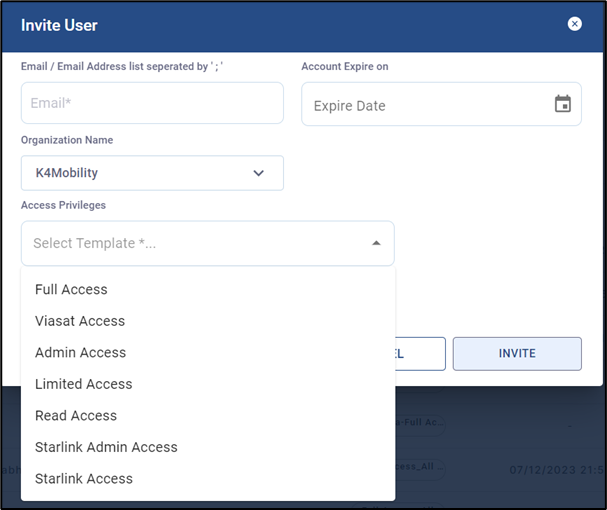This screenshot has width=607, height=510.
Task: Pick Starlink Access from the dropdown
Action: [x=84, y=478]
